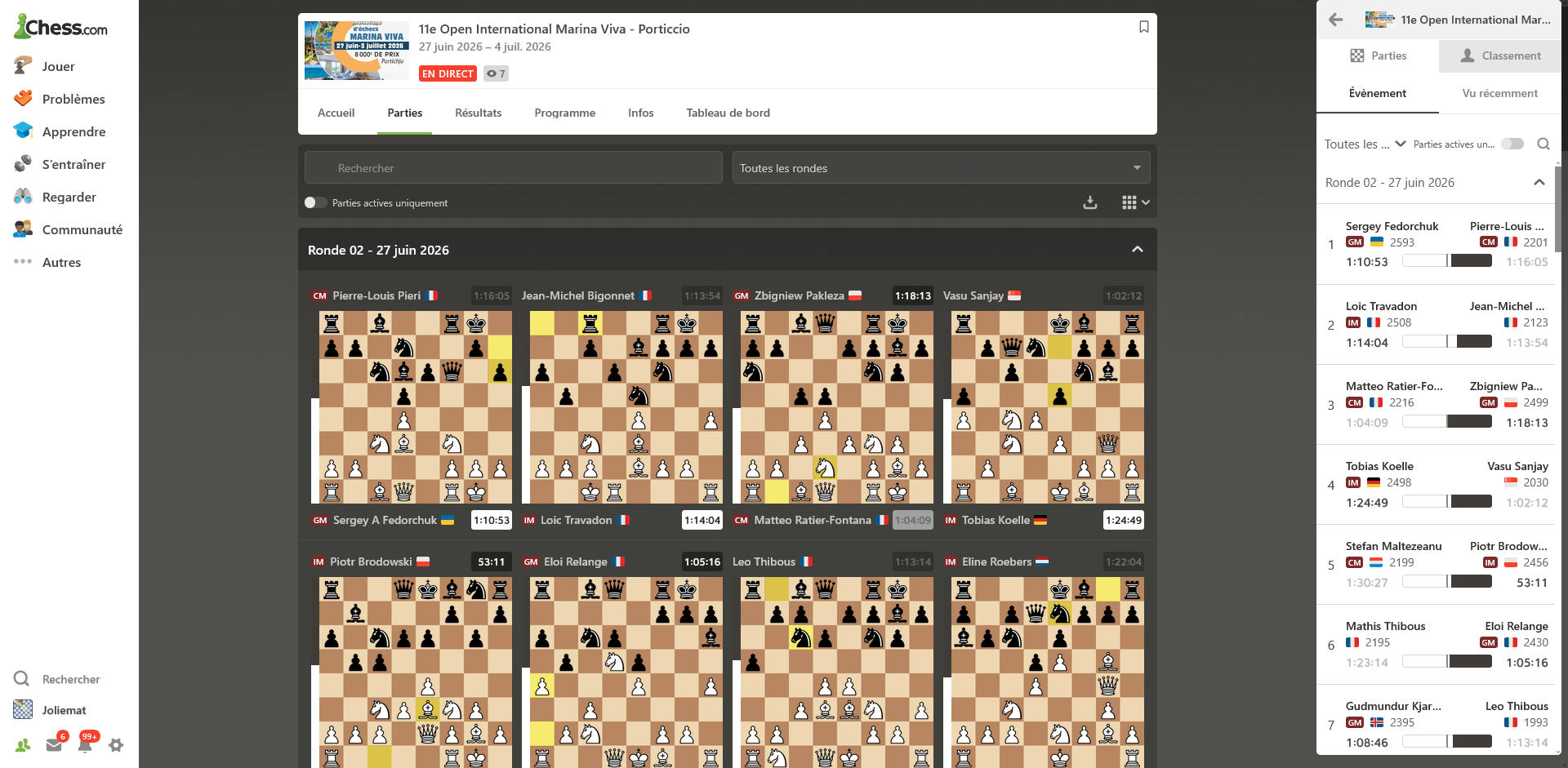Select the Parties tab under tournament header
This screenshot has height=768, width=1568.
[x=405, y=113]
